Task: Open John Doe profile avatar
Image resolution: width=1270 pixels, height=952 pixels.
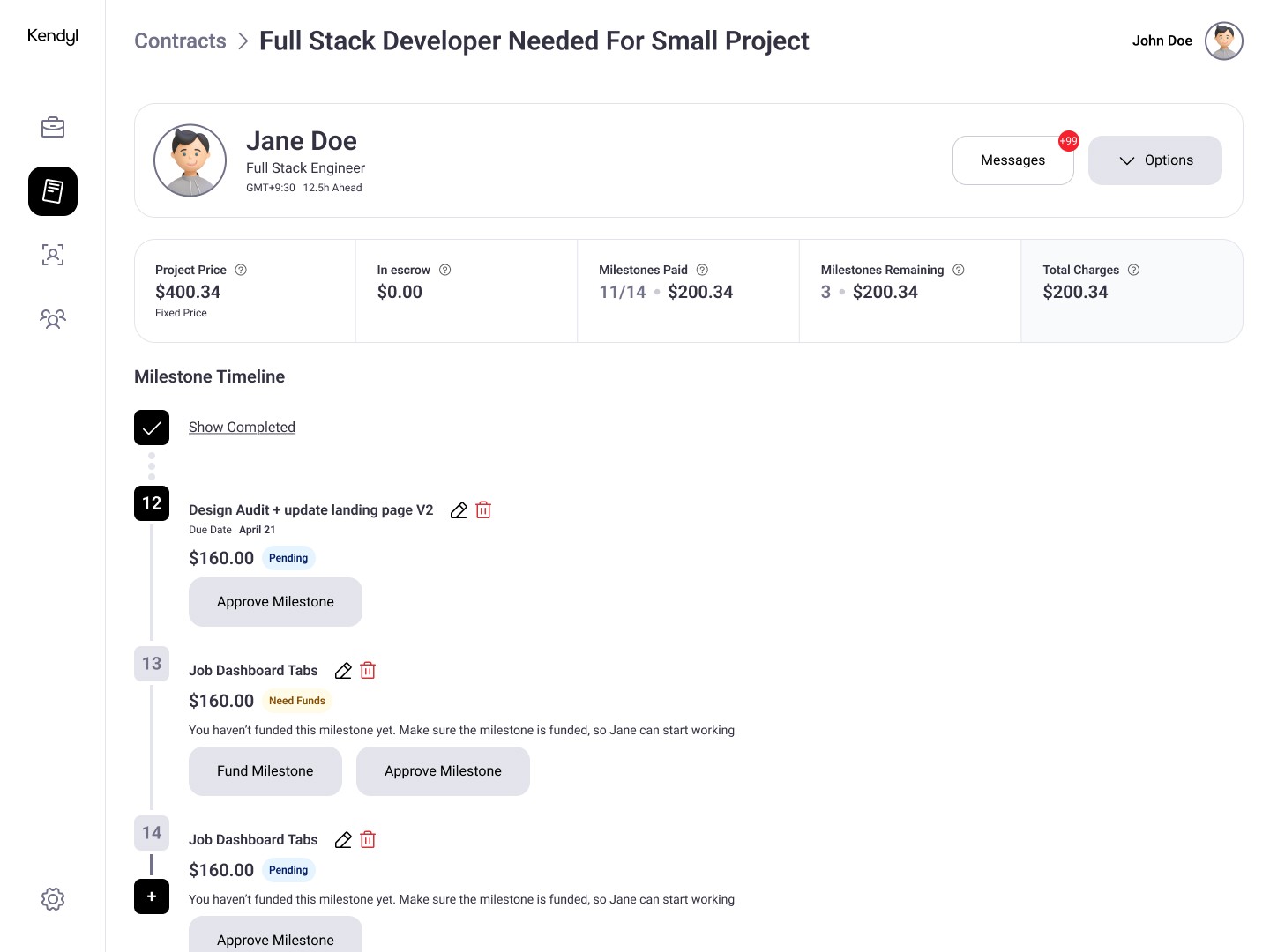Action: pos(1224,41)
